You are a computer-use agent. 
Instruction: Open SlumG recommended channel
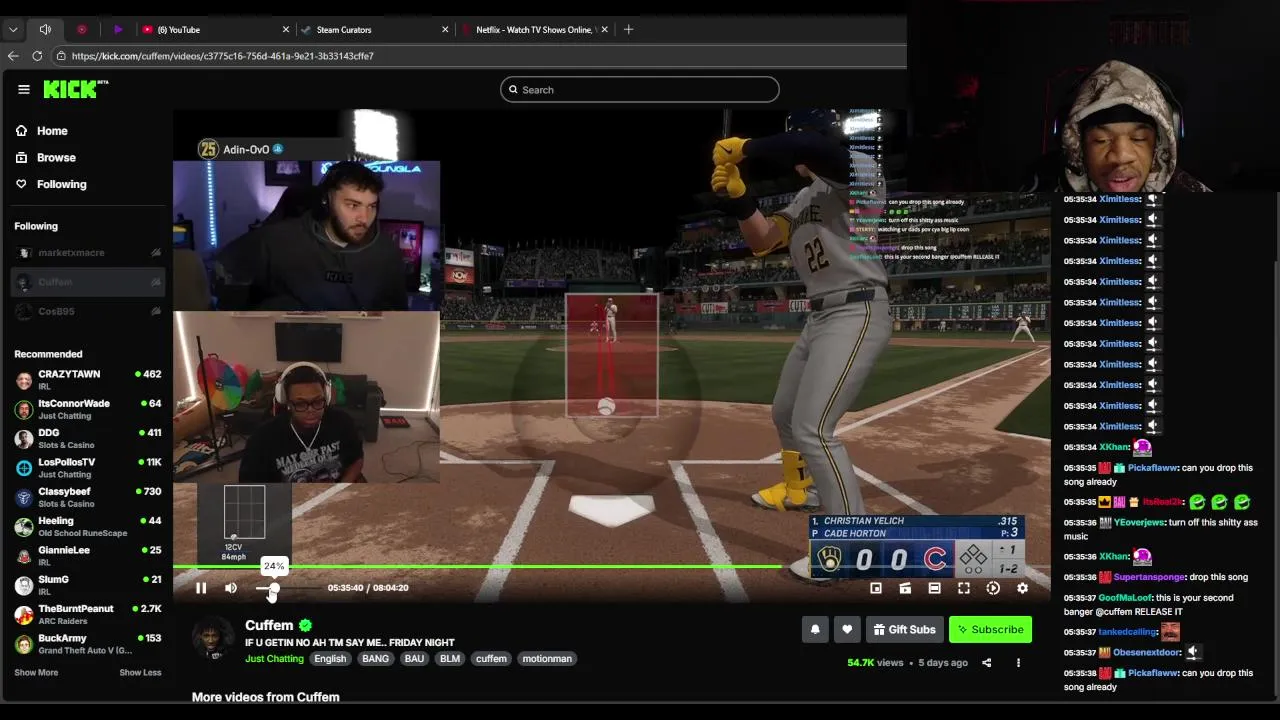tap(88, 585)
